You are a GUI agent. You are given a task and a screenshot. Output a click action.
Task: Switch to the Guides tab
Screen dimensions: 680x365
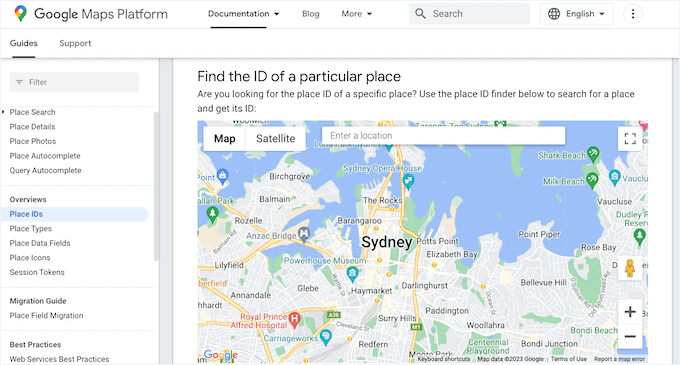click(x=24, y=43)
